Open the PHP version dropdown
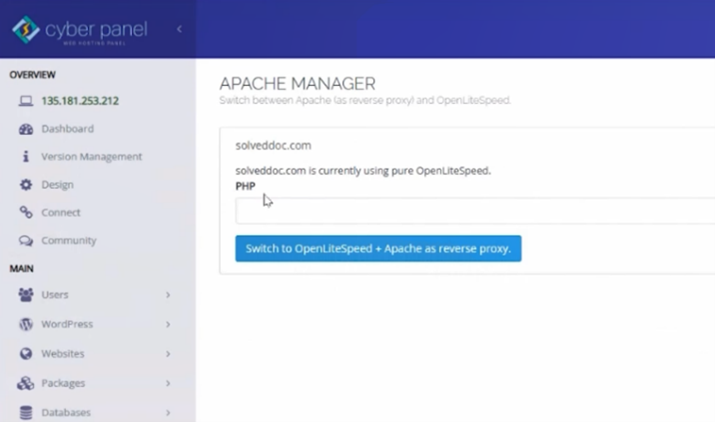The image size is (715, 422). 475,211
